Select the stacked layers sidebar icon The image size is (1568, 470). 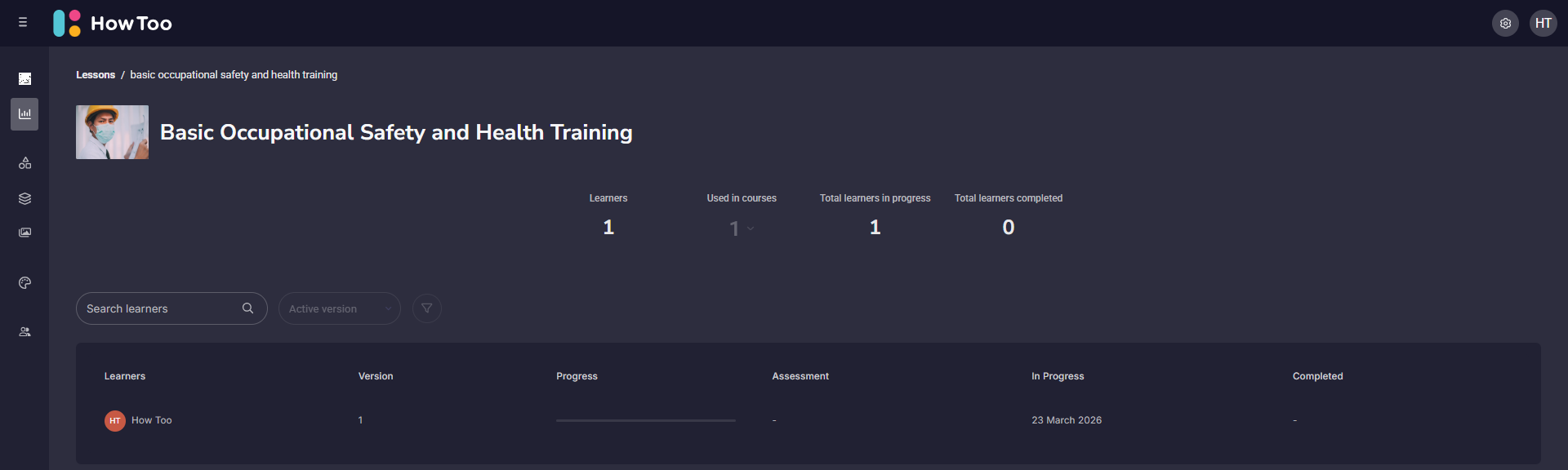[24, 198]
